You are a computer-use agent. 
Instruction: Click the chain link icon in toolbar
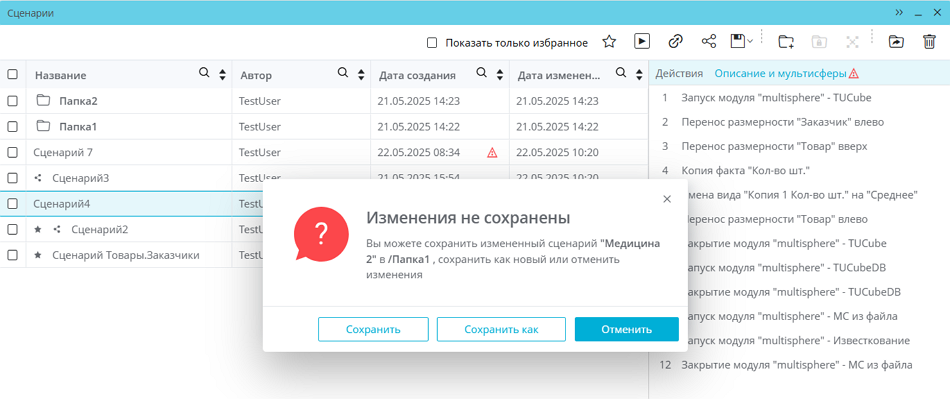coord(676,41)
